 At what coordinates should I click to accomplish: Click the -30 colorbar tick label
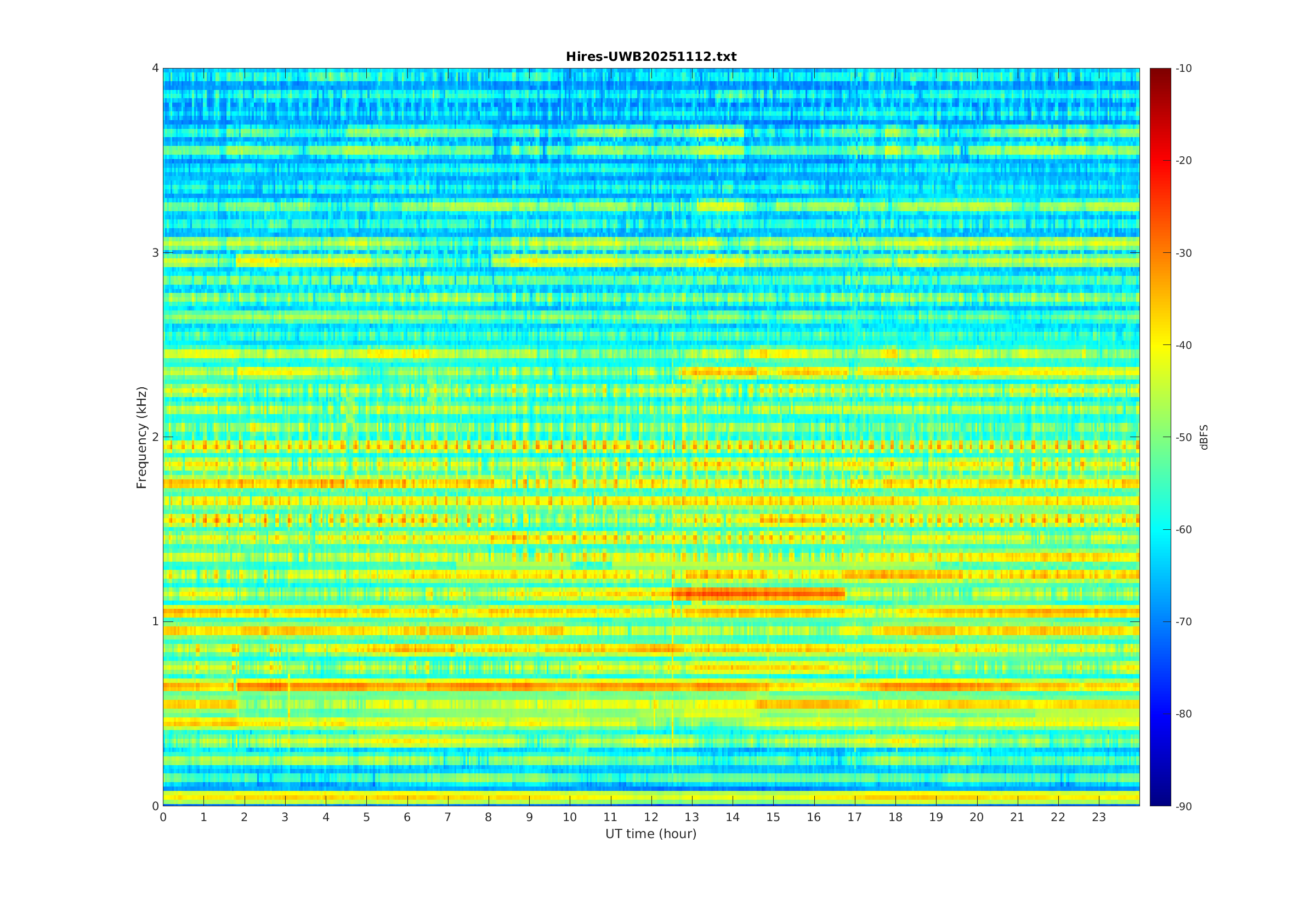click(x=1183, y=253)
